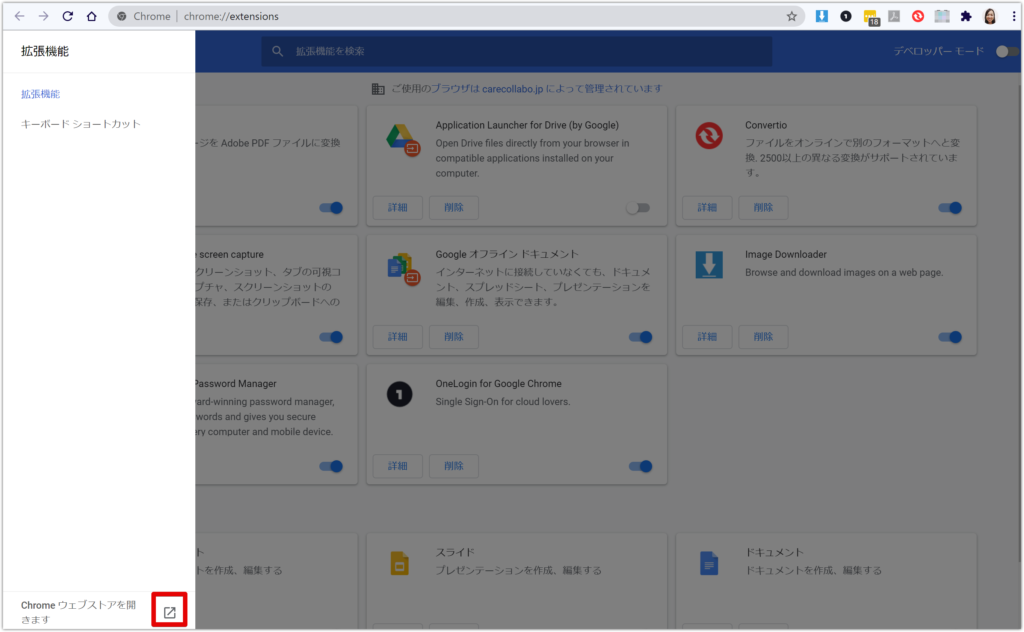Go back with browser back arrow
Screen dimensions: 1024x632
coord(20,16)
